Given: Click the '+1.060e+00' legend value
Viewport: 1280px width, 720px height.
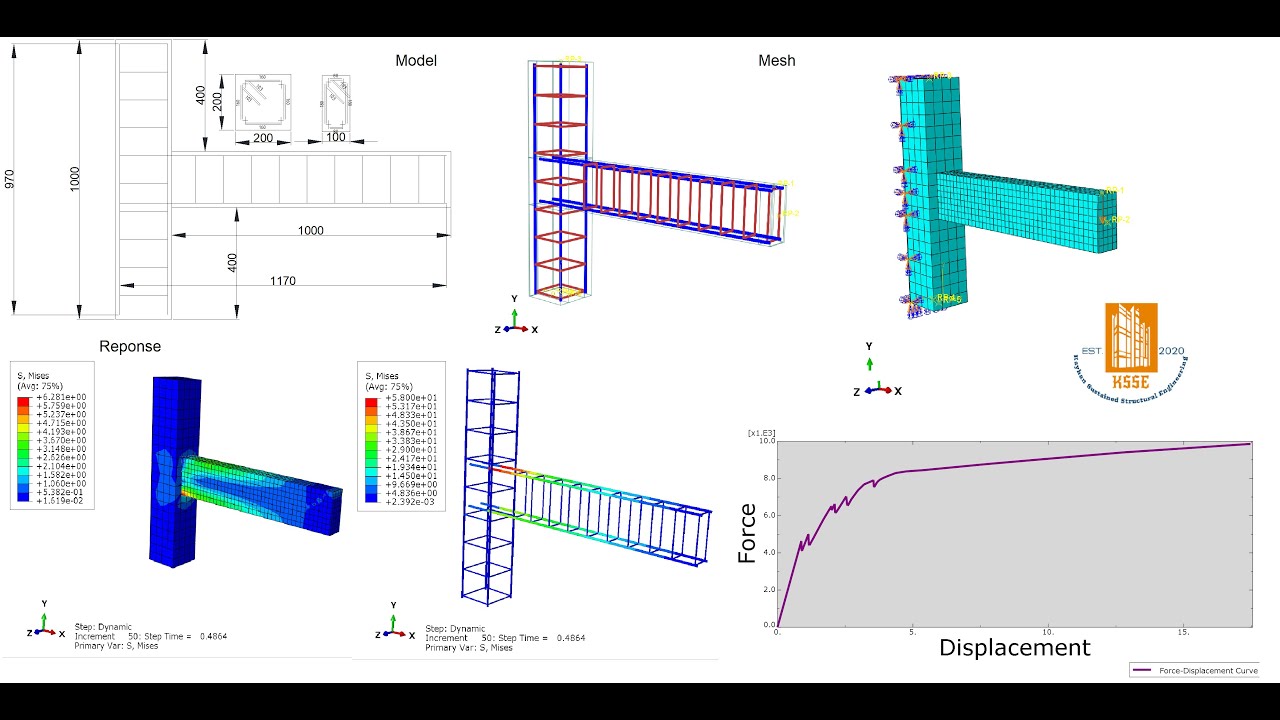Looking at the screenshot, I should point(61,484).
